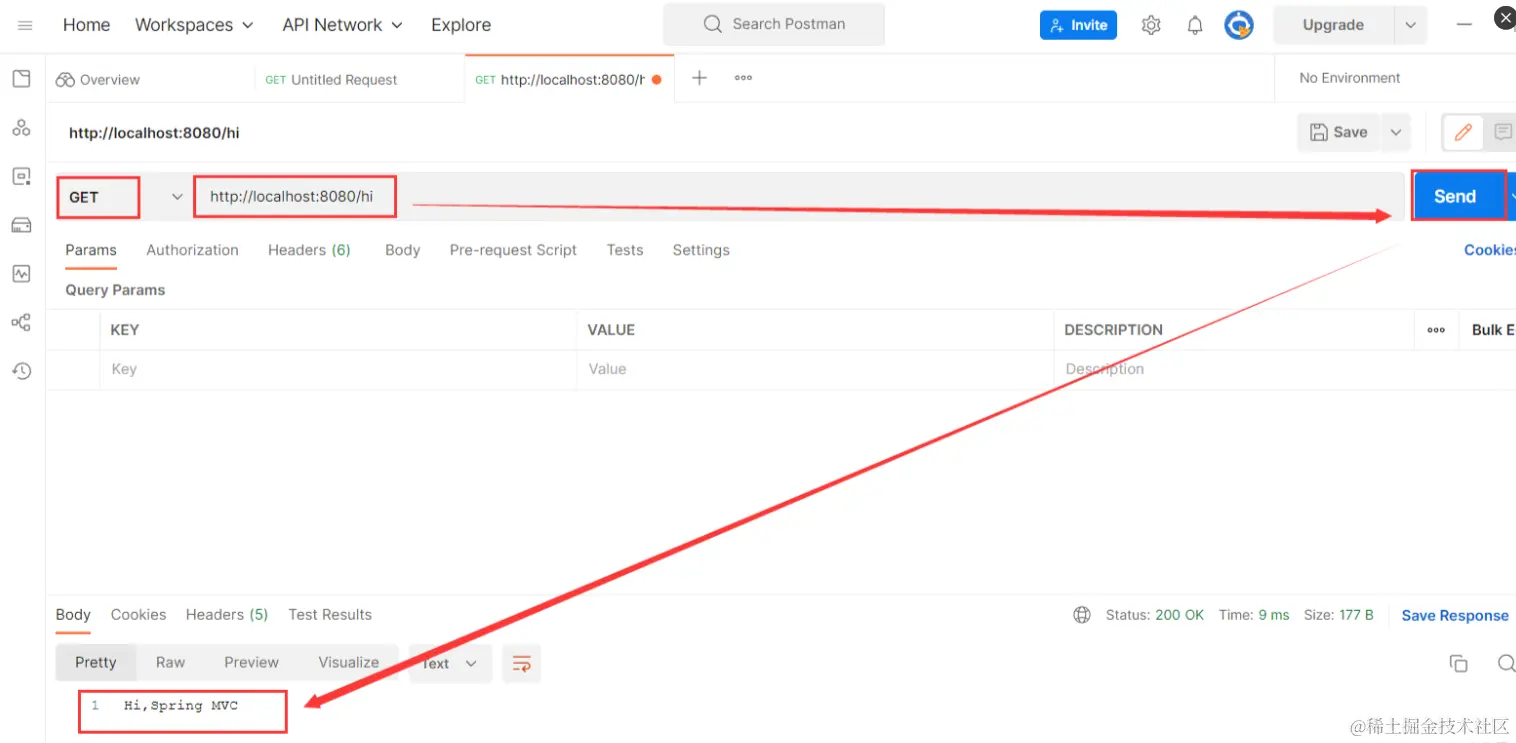Switch to Visualize response view
Viewport: 1516px width, 743px height.
pyautogui.click(x=348, y=663)
